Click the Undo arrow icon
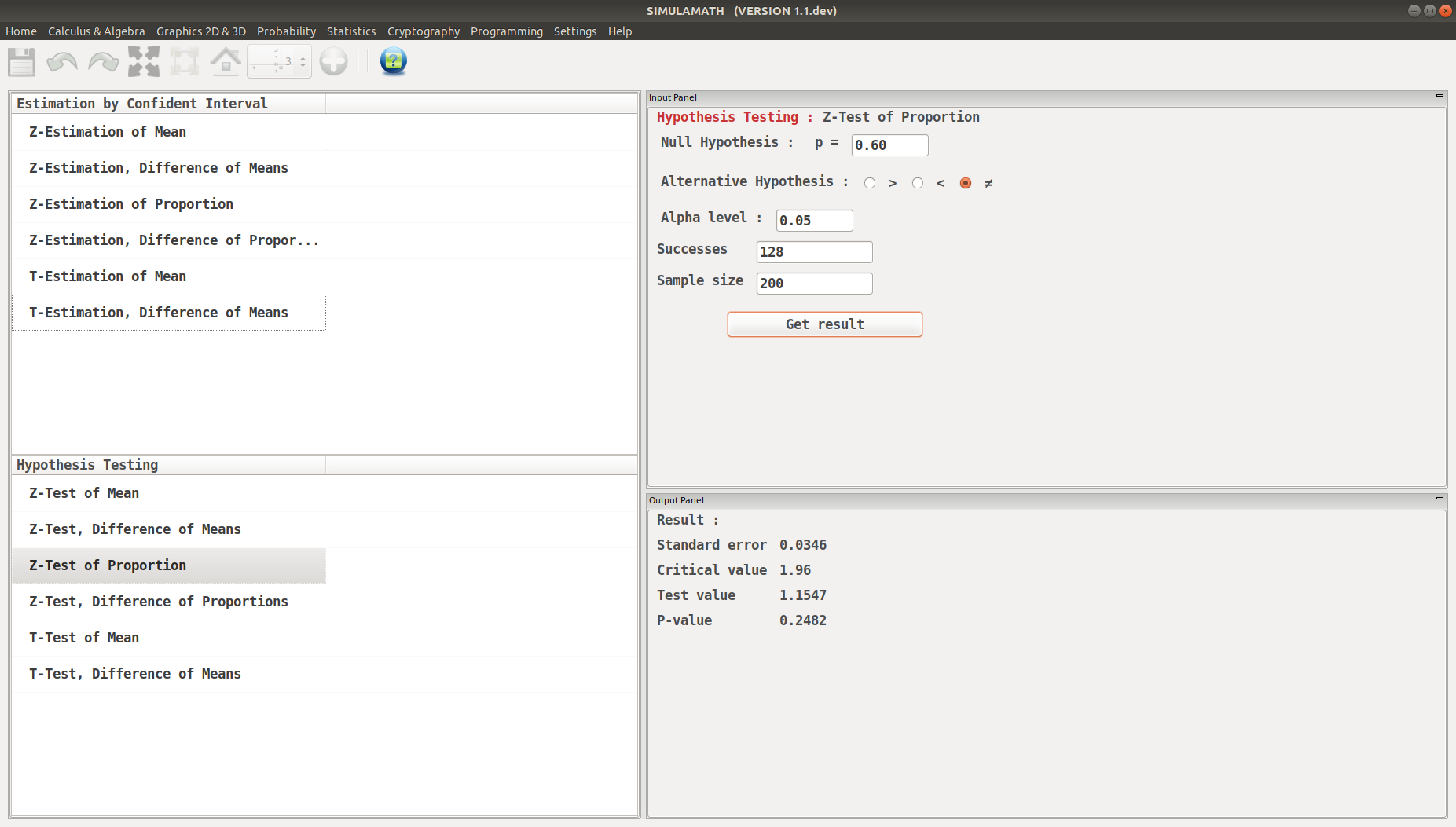Screen dimensions: 1456x827 pos(62,61)
